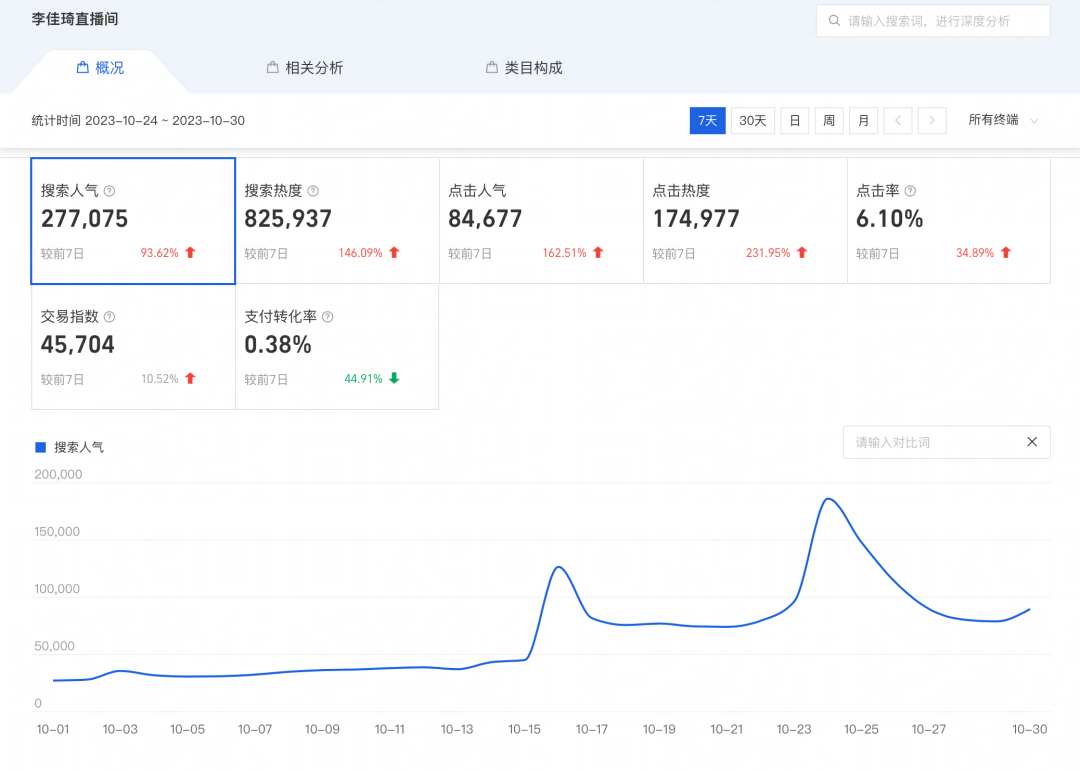Click the 0.38% payment conversion value
This screenshot has height=771, width=1080.
(278, 345)
